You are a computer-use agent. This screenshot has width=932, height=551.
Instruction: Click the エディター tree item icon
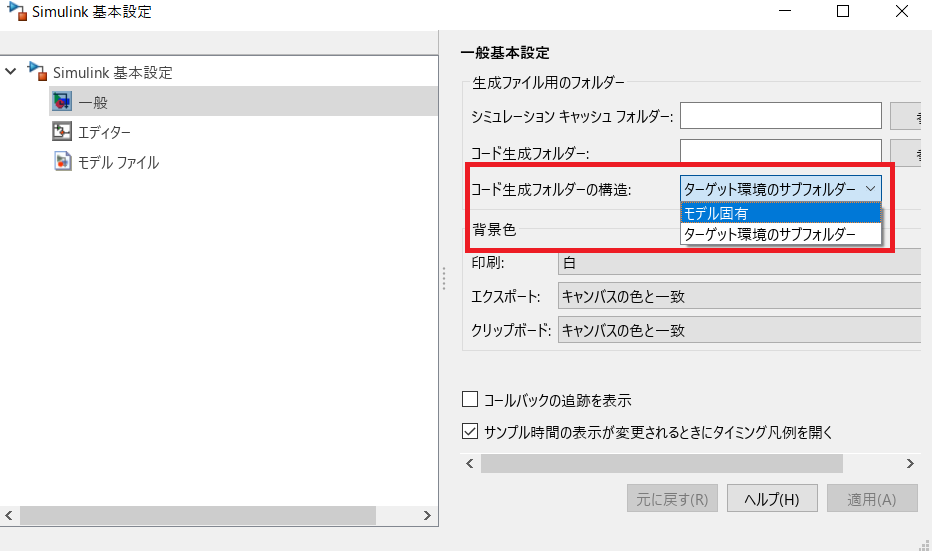tap(62, 132)
